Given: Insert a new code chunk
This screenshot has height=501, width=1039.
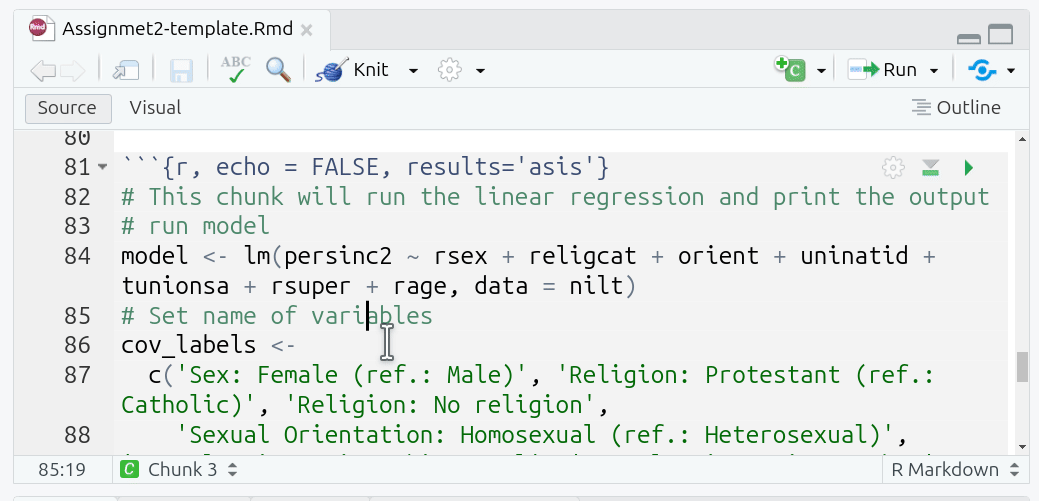Looking at the screenshot, I should click(x=791, y=69).
